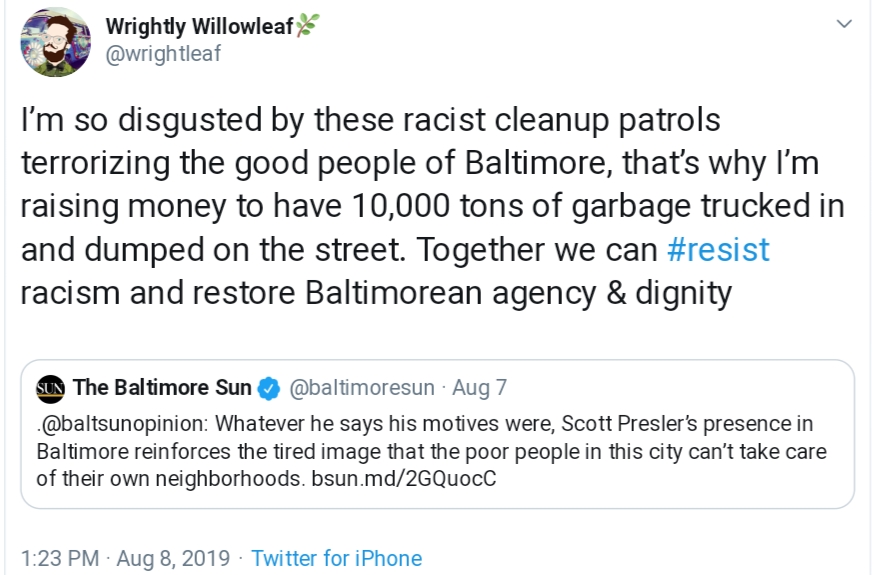This screenshot has height=575, width=875.
Task: Expand the tweet options chevron
Action: click(845, 23)
